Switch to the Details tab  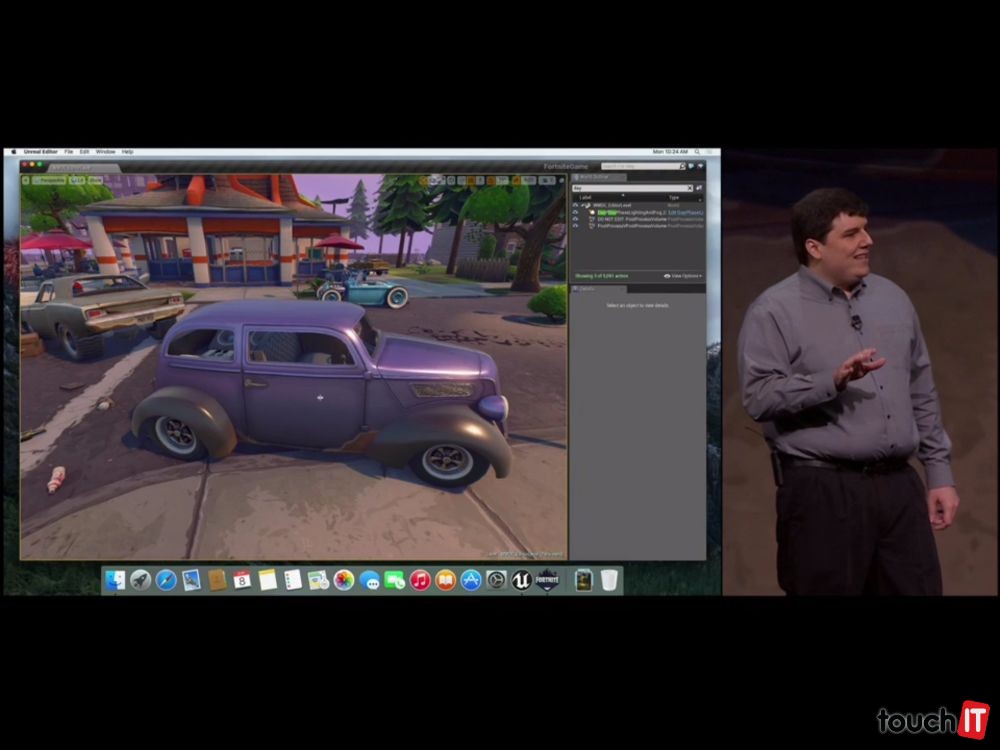[588, 288]
